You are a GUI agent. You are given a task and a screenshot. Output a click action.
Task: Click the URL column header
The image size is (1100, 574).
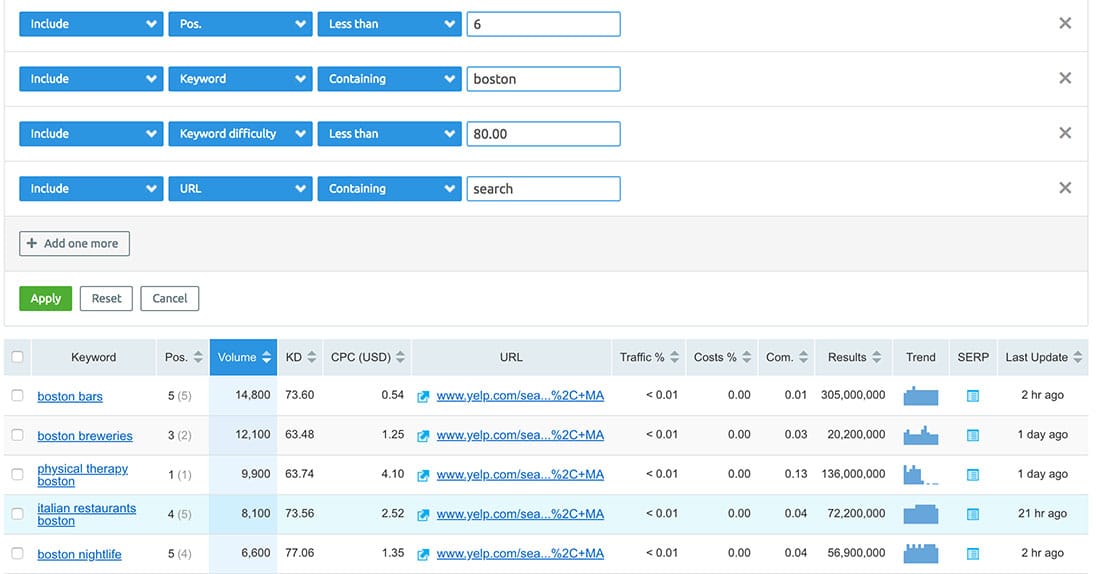click(511, 357)
